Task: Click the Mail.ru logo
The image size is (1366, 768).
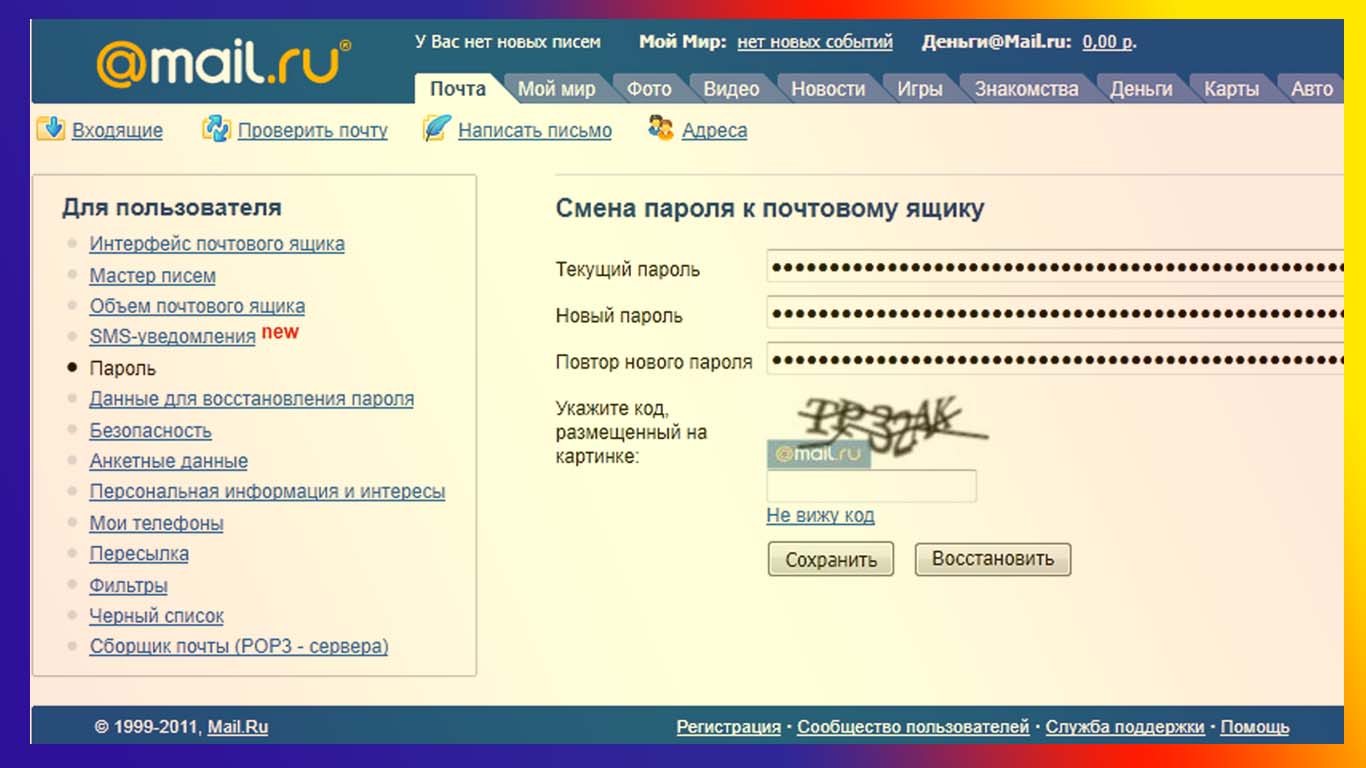Action: pos(224,62)
